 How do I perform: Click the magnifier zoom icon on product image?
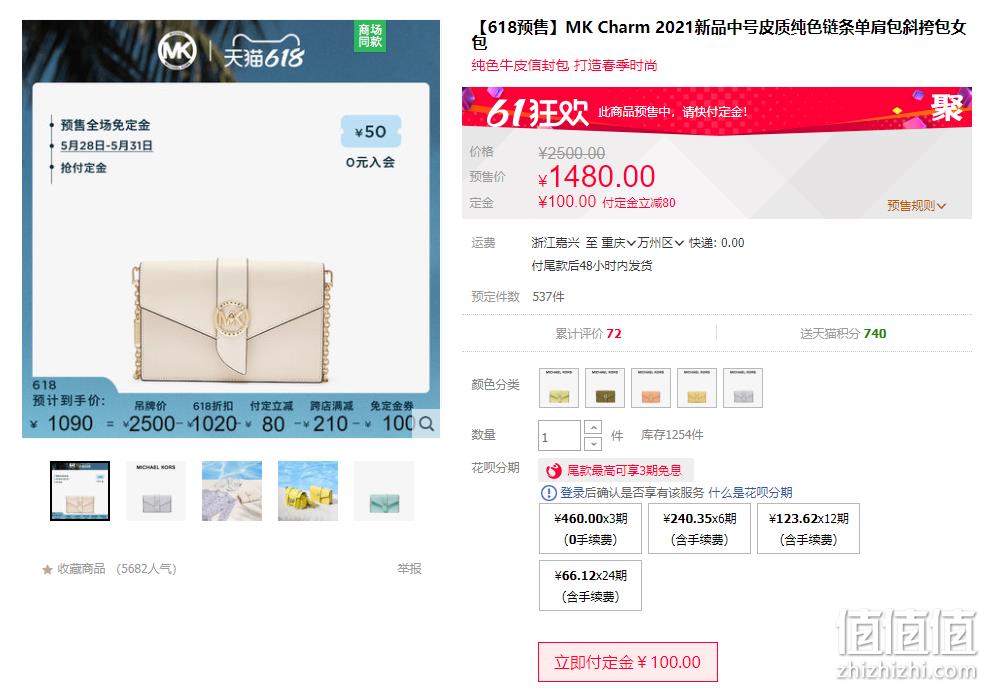tap(426, 424)
